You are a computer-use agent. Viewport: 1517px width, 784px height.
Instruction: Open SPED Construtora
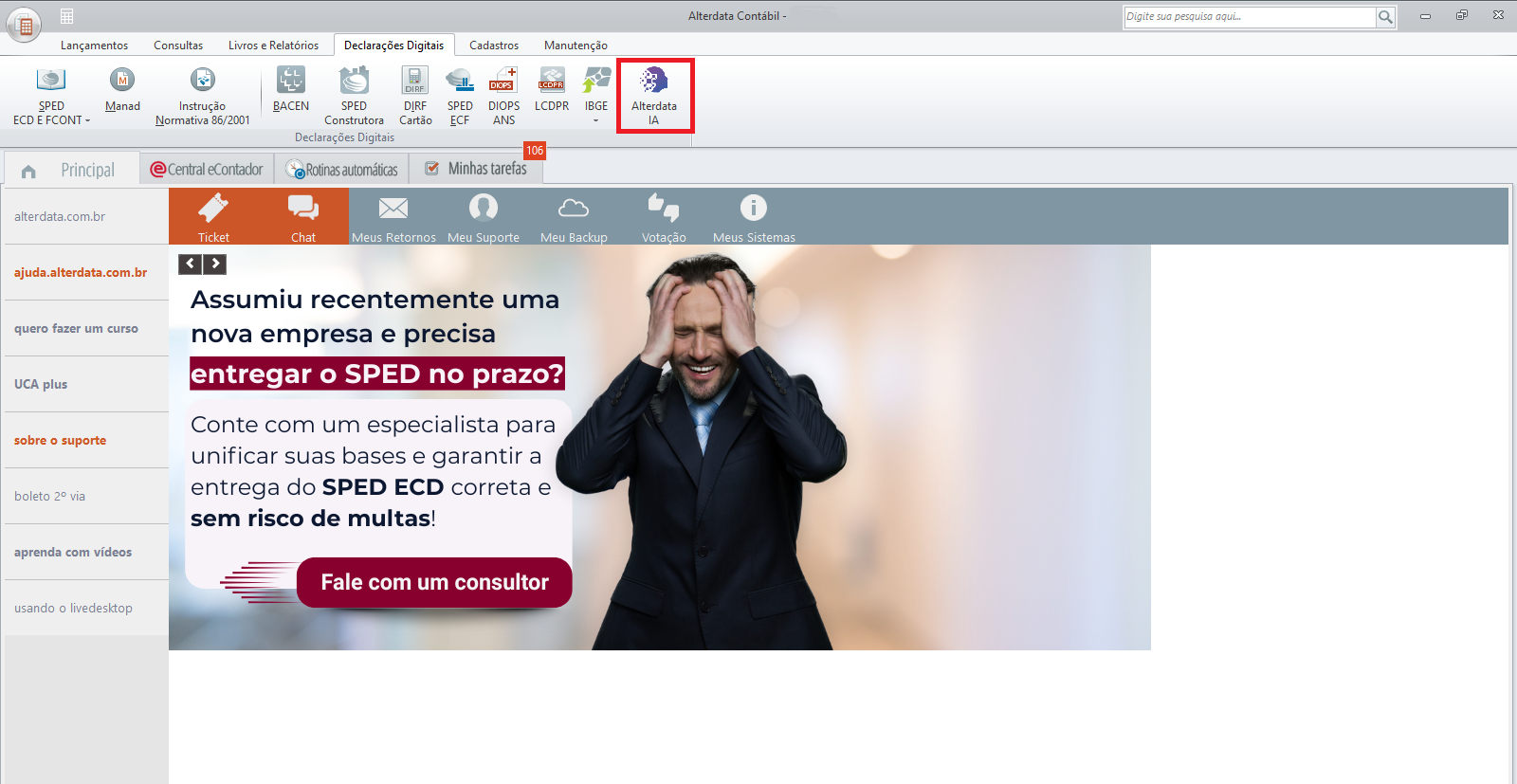(x=354, y=95)
